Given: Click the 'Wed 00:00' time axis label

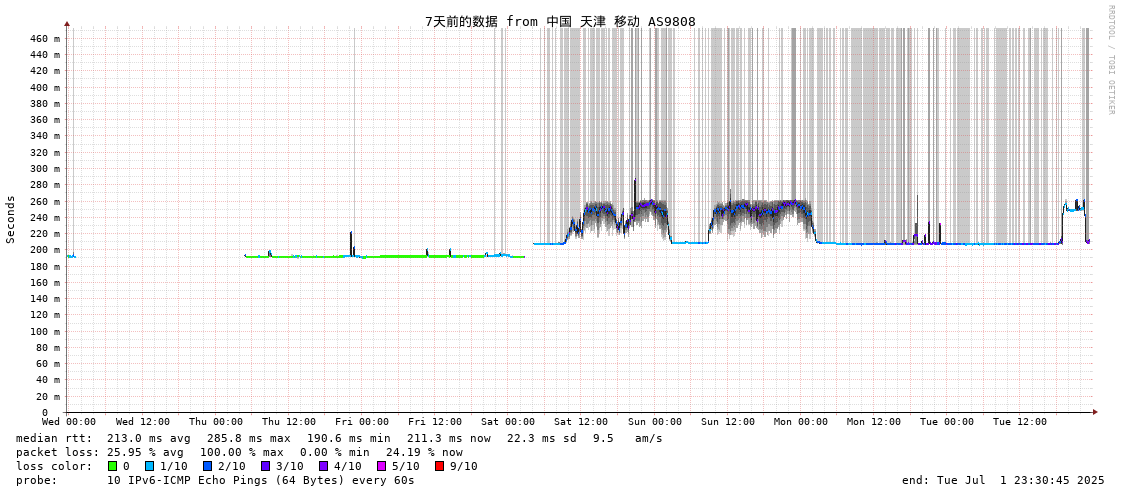Looking at the screenshot, I should [x=69, y=423].
